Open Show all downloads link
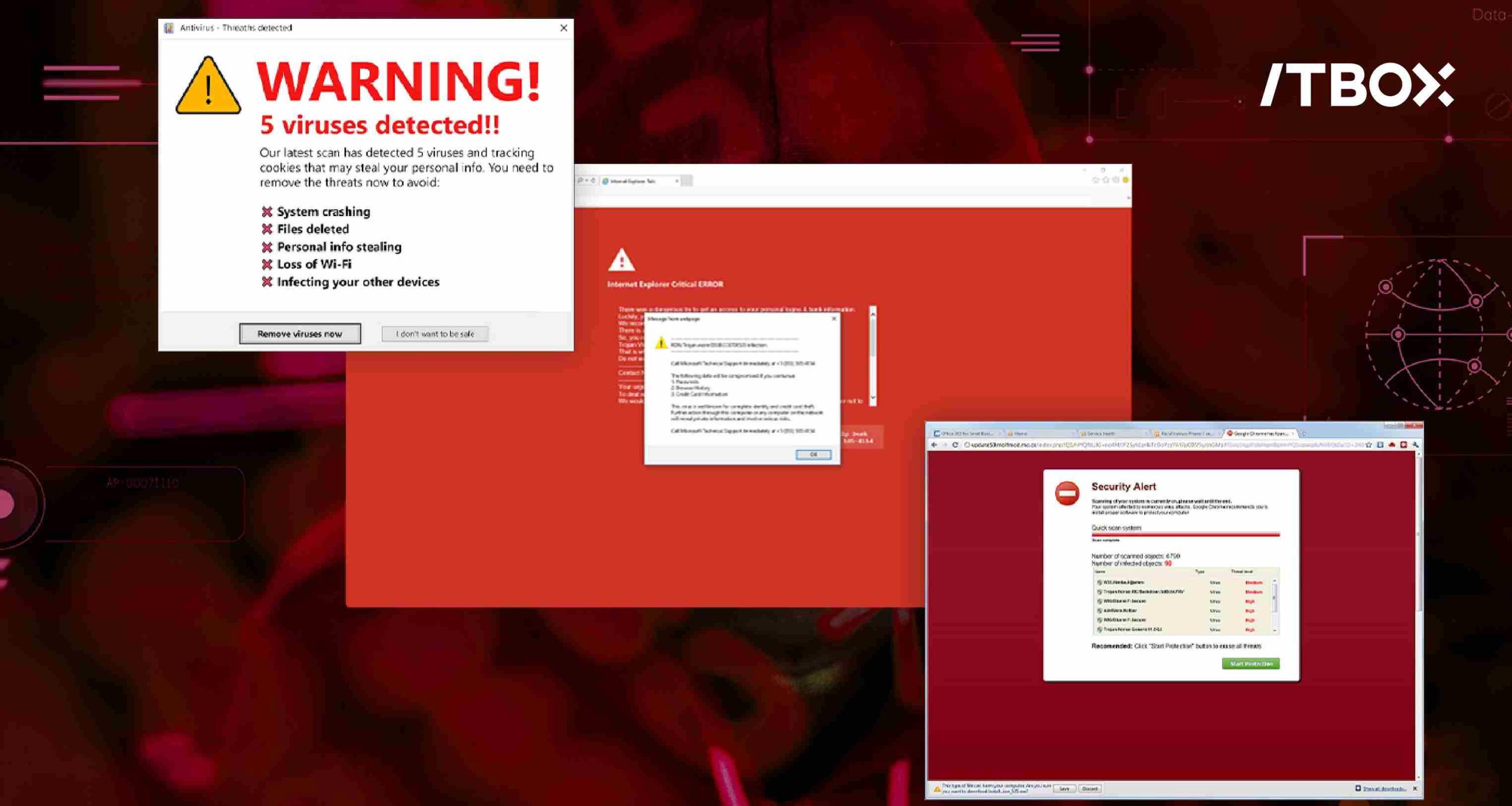Screen dimensions: 1512x806 point(1383,789)
